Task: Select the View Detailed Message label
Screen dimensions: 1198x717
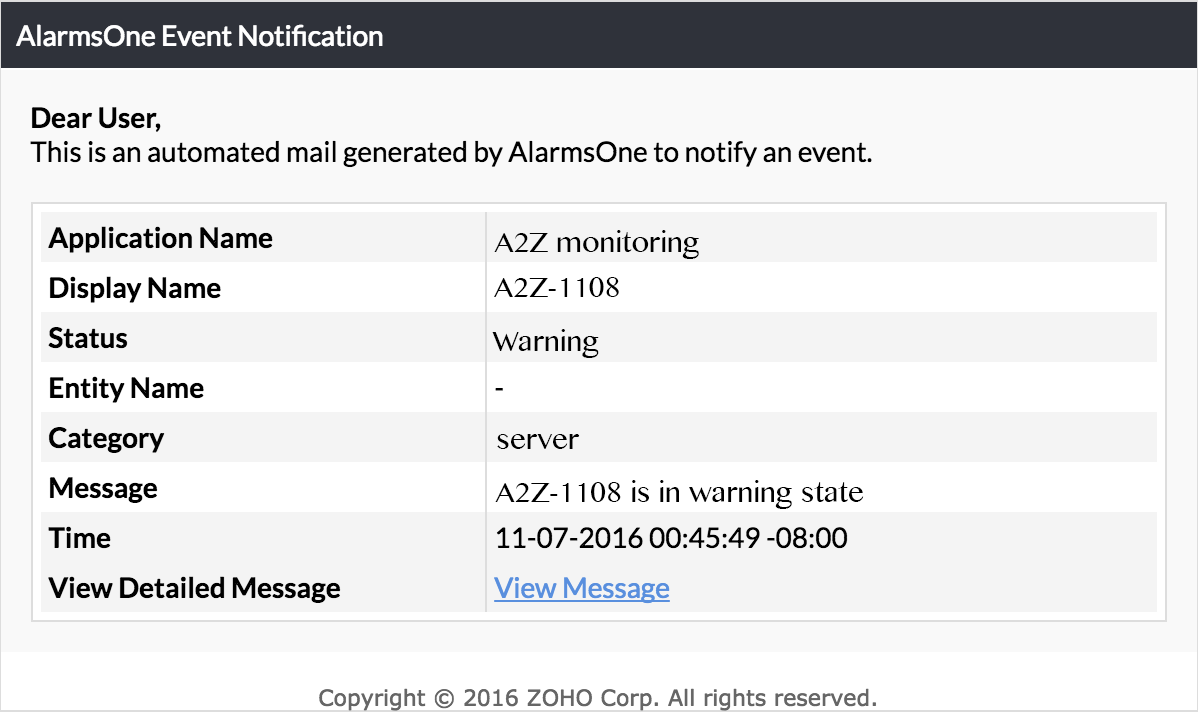Action: pos(194,589)
